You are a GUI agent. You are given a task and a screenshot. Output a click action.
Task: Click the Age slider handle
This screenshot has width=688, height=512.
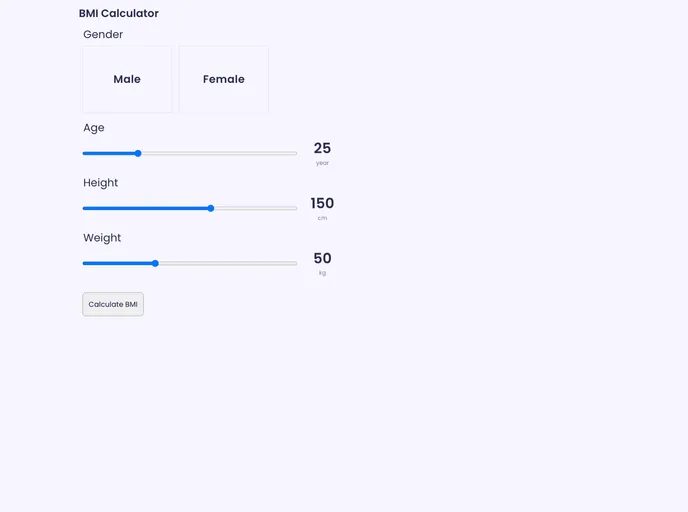(138, 153)
